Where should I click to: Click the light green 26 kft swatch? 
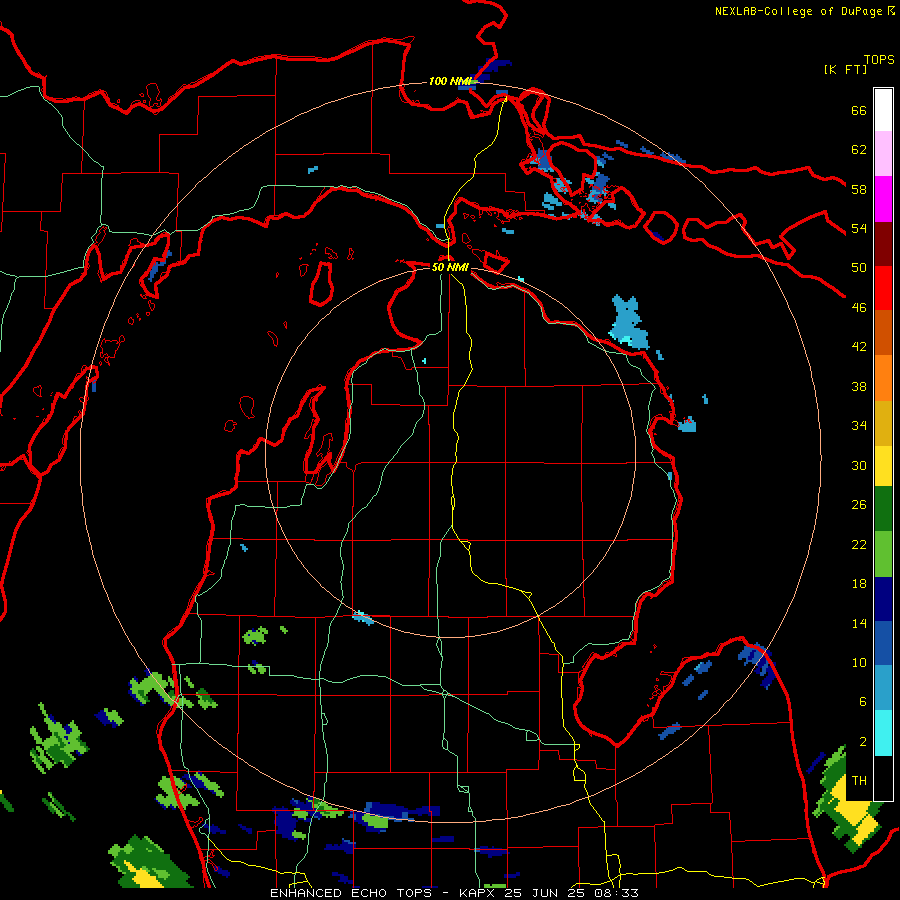pyautogui.click(x=883, y=554)
